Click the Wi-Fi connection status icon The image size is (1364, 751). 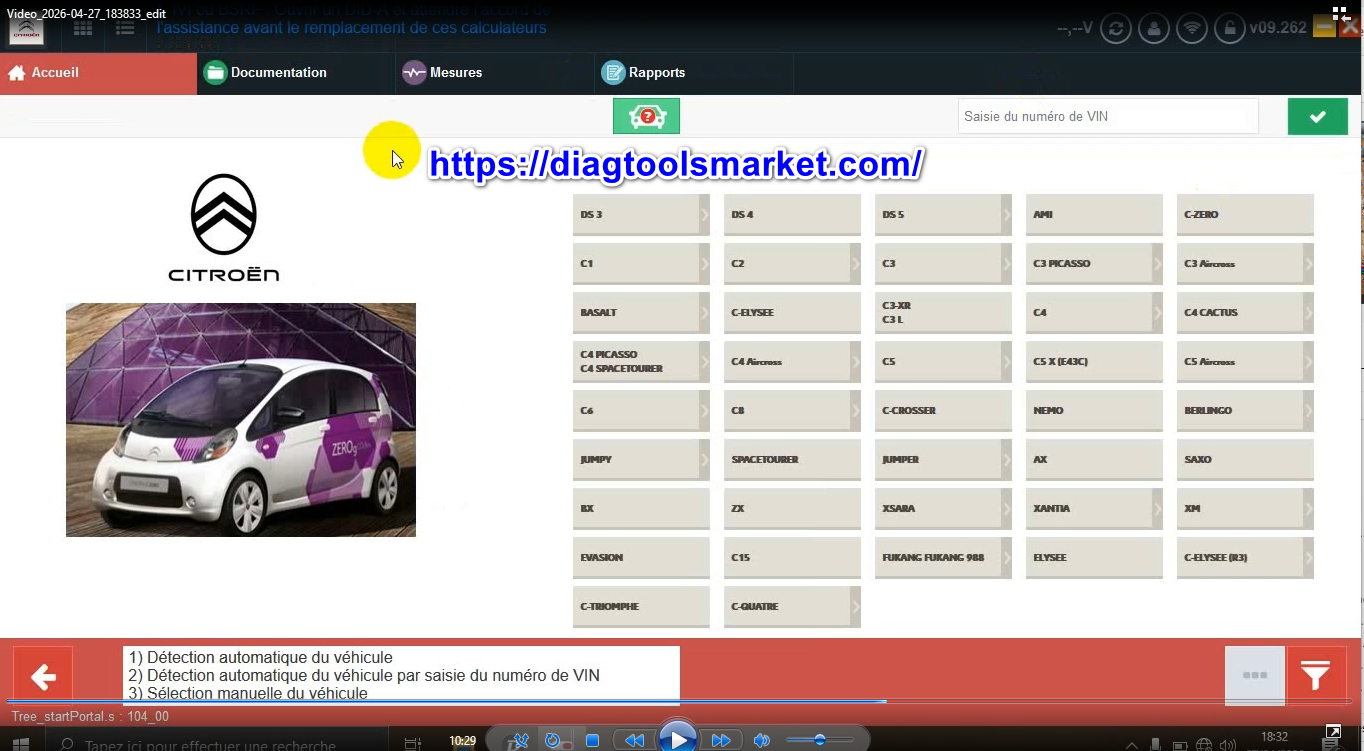point(1191,28)
